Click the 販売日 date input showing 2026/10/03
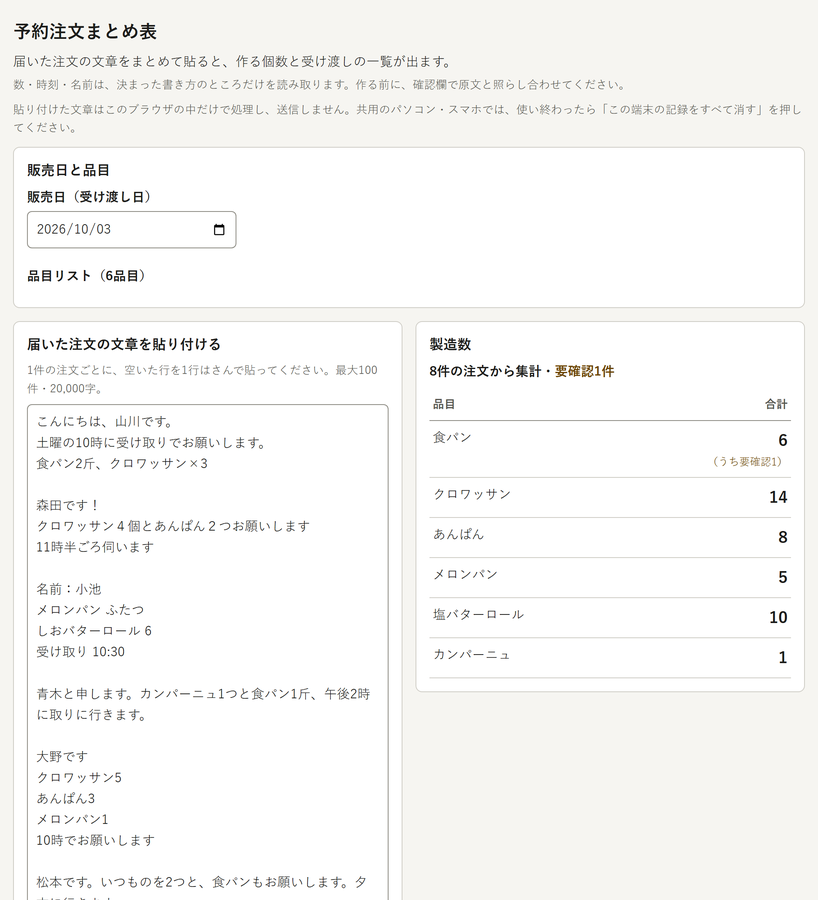This screenshot has width=818, height=900. click(131, 230)
